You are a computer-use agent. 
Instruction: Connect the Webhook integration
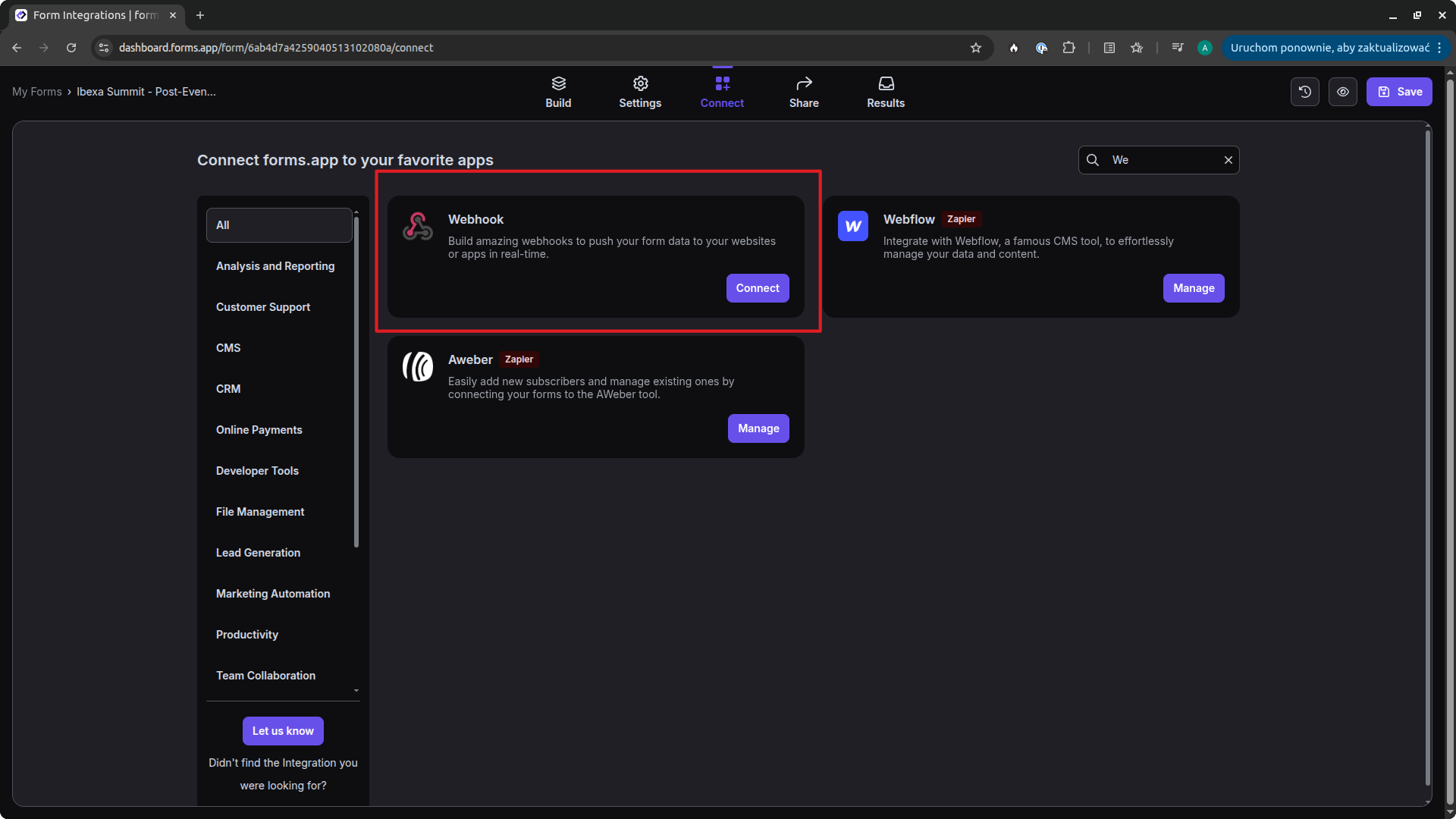pyautogui.click(x=758, y=288)
